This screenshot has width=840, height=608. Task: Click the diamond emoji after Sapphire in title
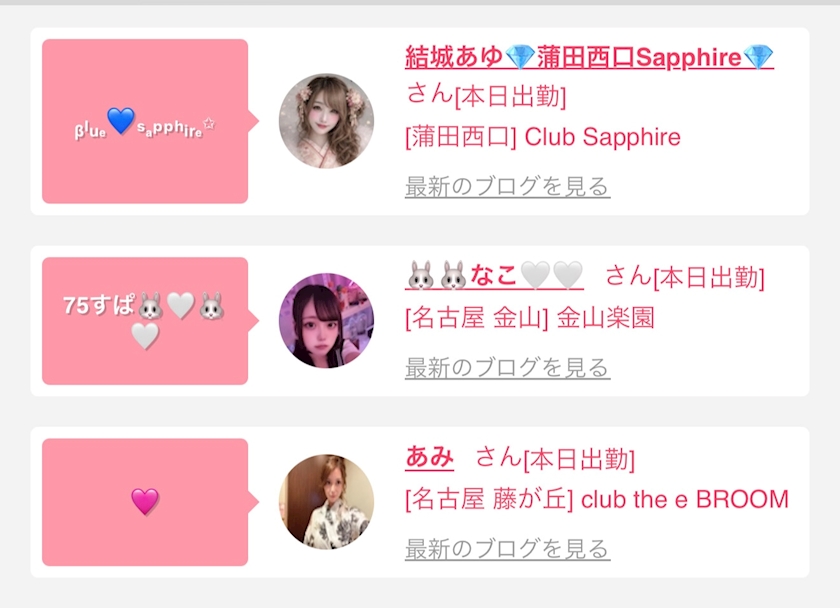pos(759,57)
